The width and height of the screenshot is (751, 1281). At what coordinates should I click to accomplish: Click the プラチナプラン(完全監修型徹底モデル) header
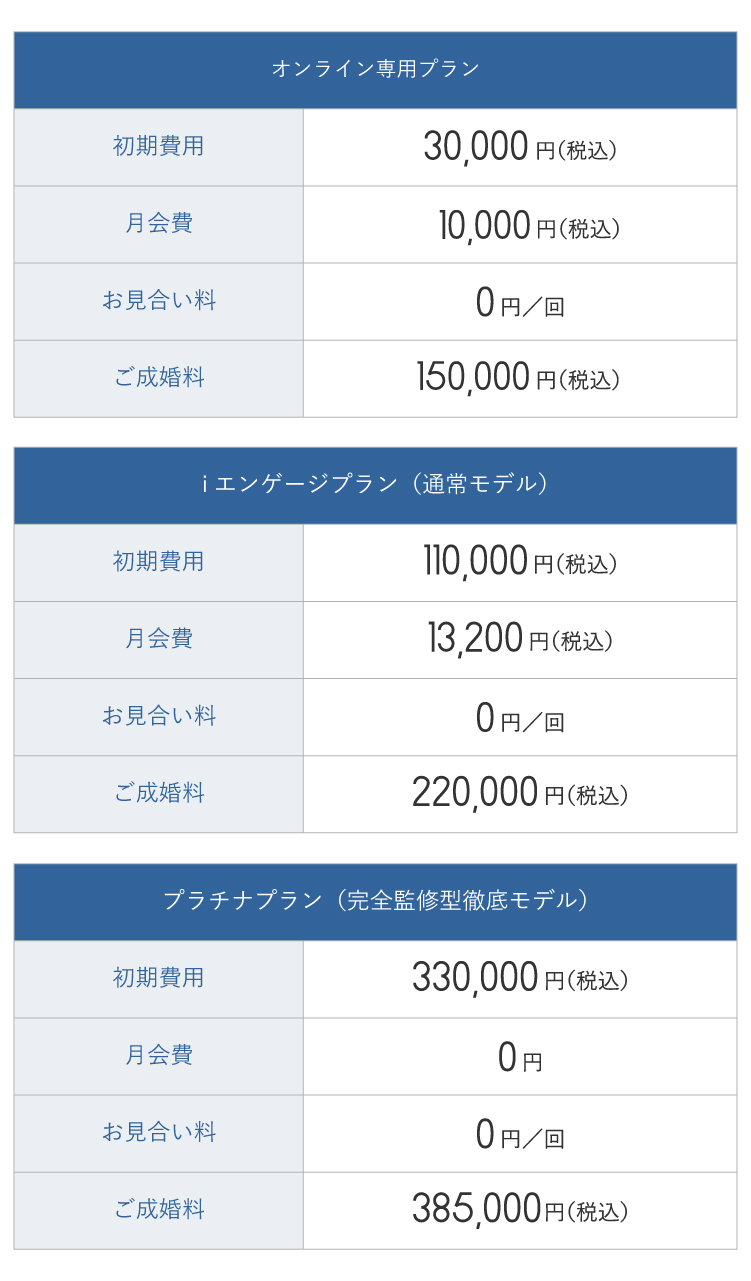[x=375, y=901]
